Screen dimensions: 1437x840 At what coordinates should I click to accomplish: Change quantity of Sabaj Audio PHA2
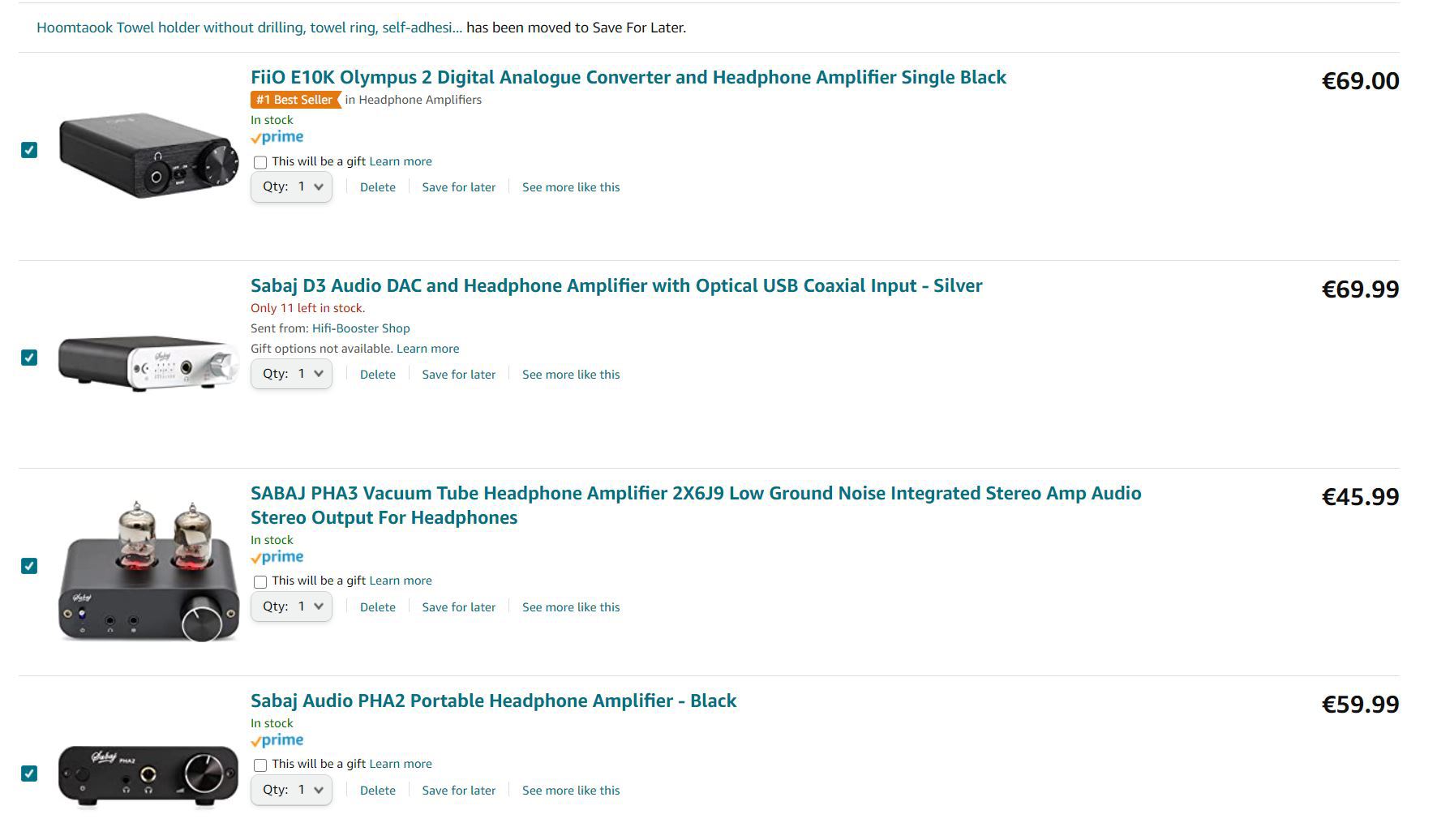click(x=291, y=791)
